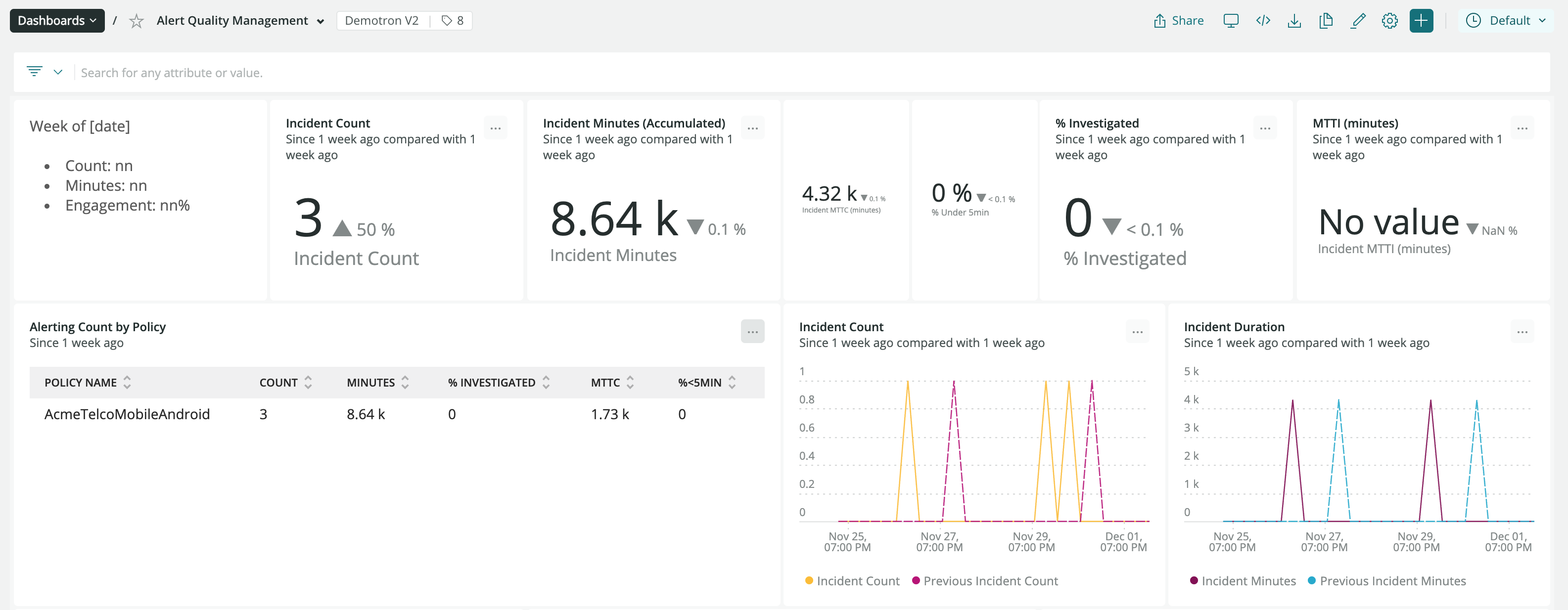Toggle the Incident Minutes legend series
Screen dimensions: 1568x610
tap(1243, 581)
